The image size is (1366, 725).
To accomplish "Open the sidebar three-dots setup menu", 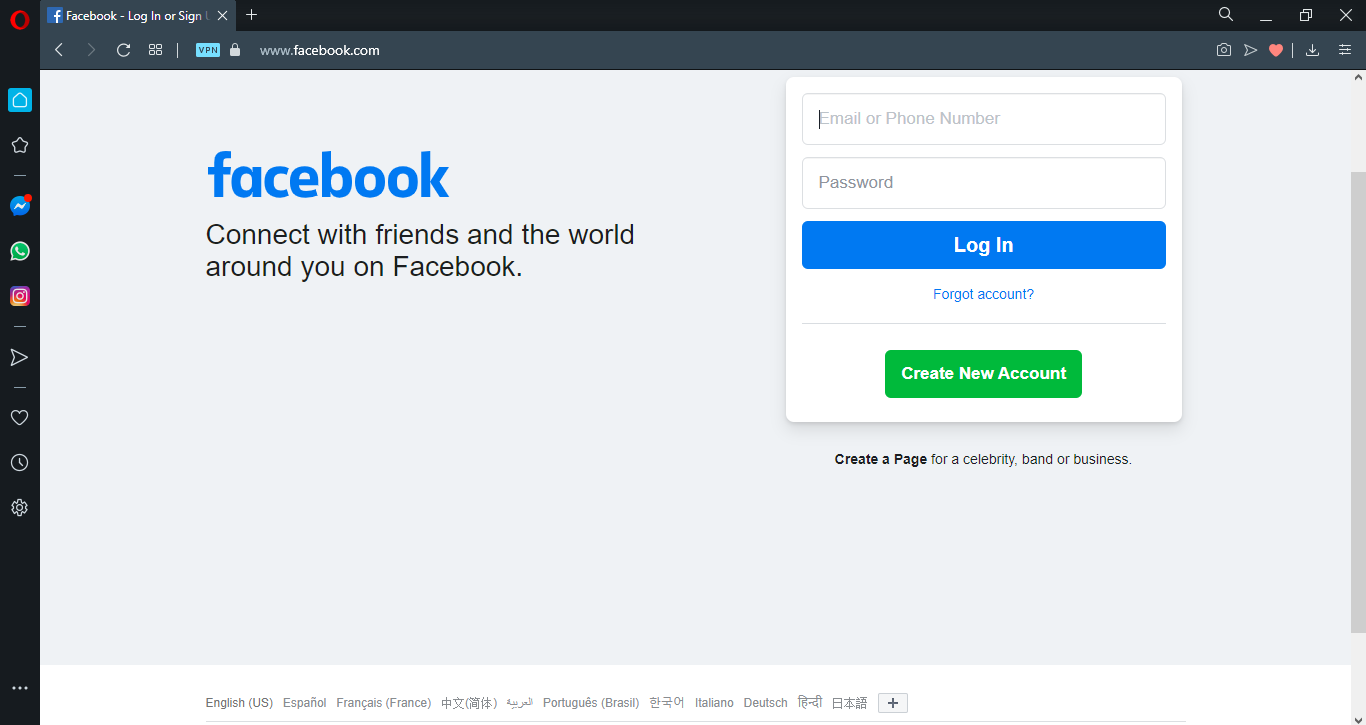I will point(19,688).
